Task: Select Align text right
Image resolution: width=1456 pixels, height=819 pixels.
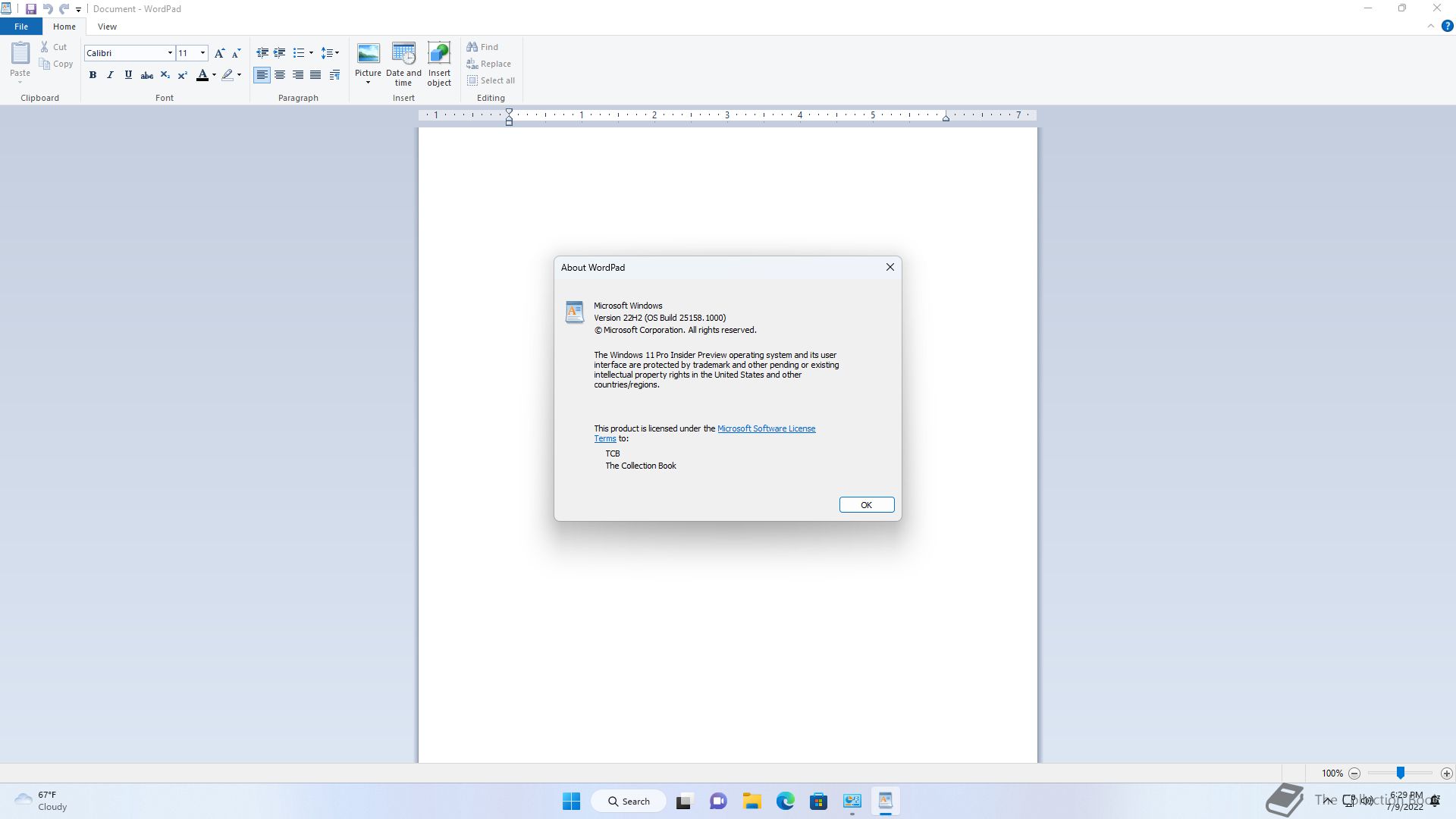Action: tap(298, 75)
